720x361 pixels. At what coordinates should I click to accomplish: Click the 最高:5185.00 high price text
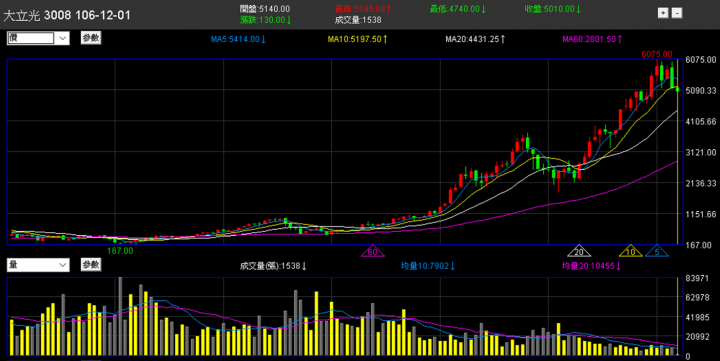tap(363, 9)
